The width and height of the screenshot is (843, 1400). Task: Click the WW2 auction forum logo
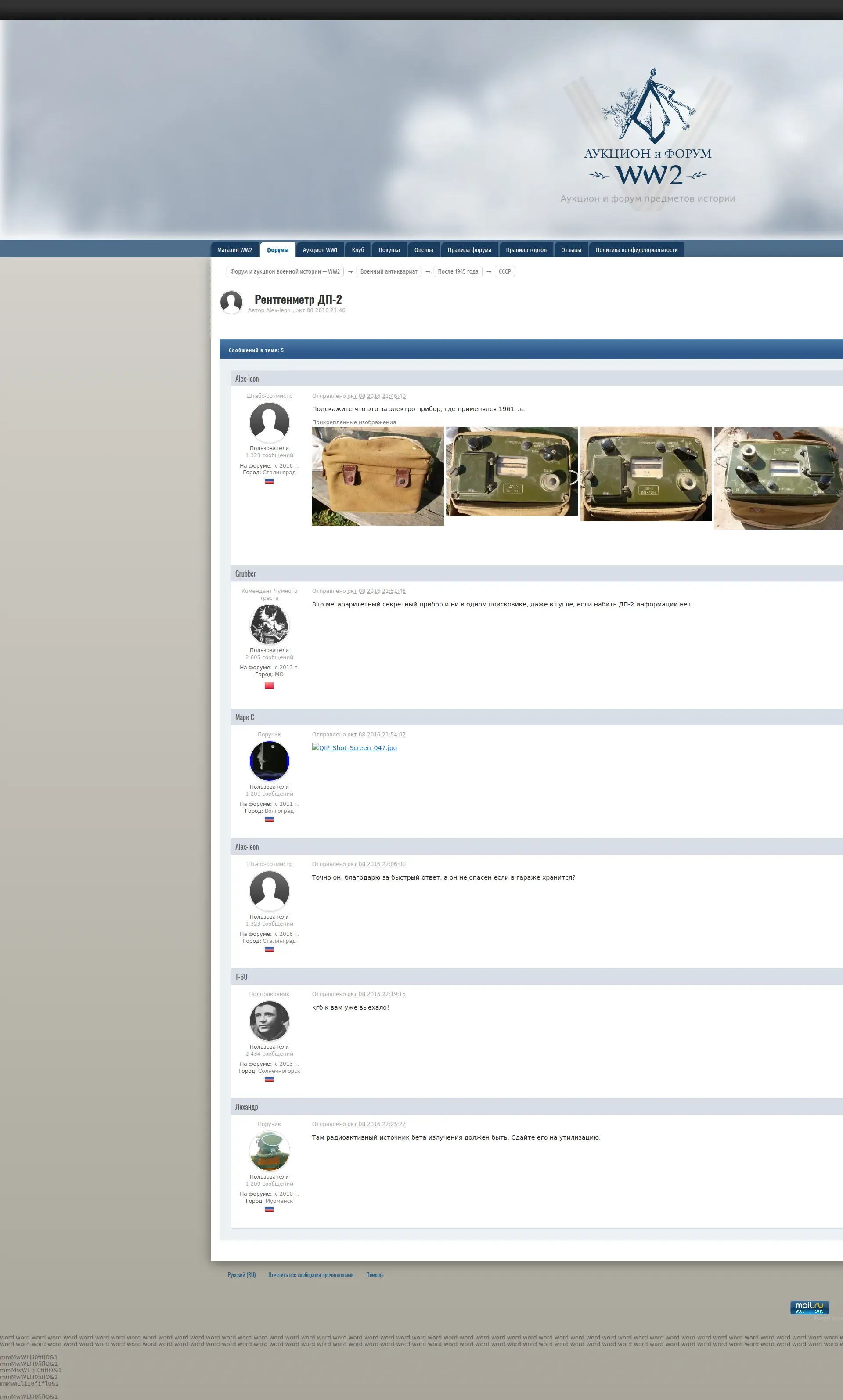pyautogui.click(x=647, y=128)
